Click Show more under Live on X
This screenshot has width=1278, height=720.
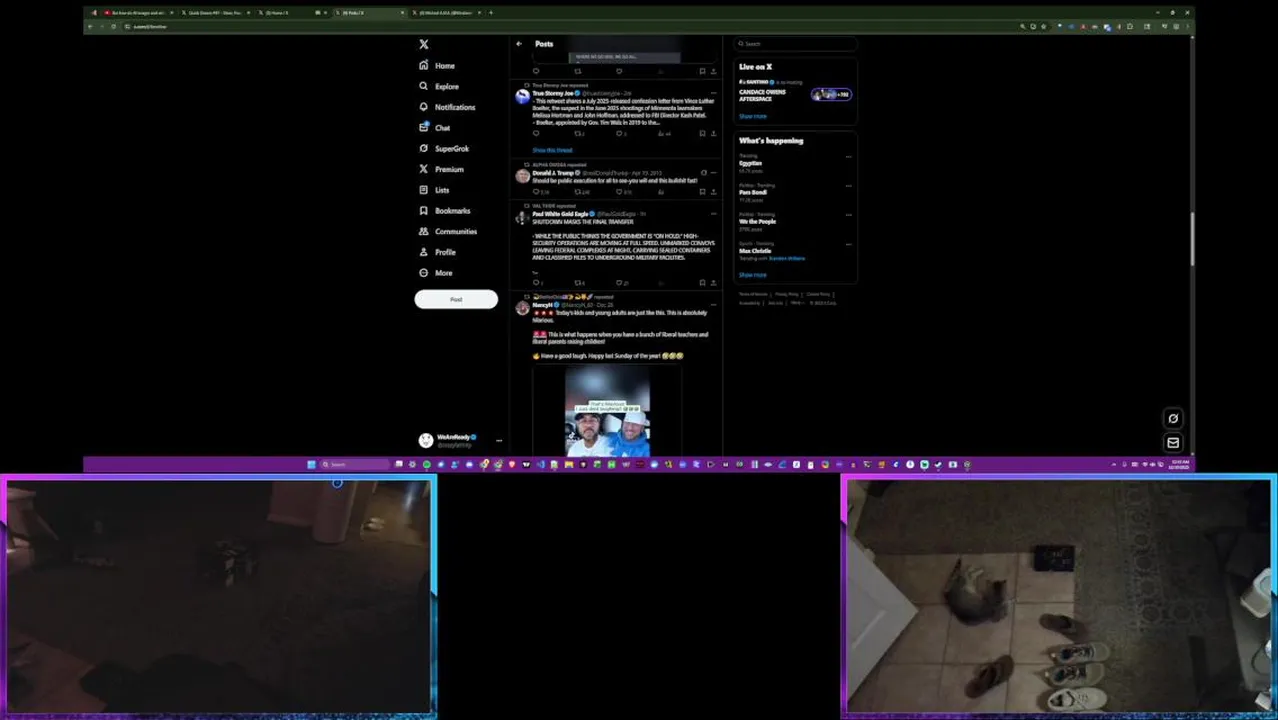[x=752, y=116]
